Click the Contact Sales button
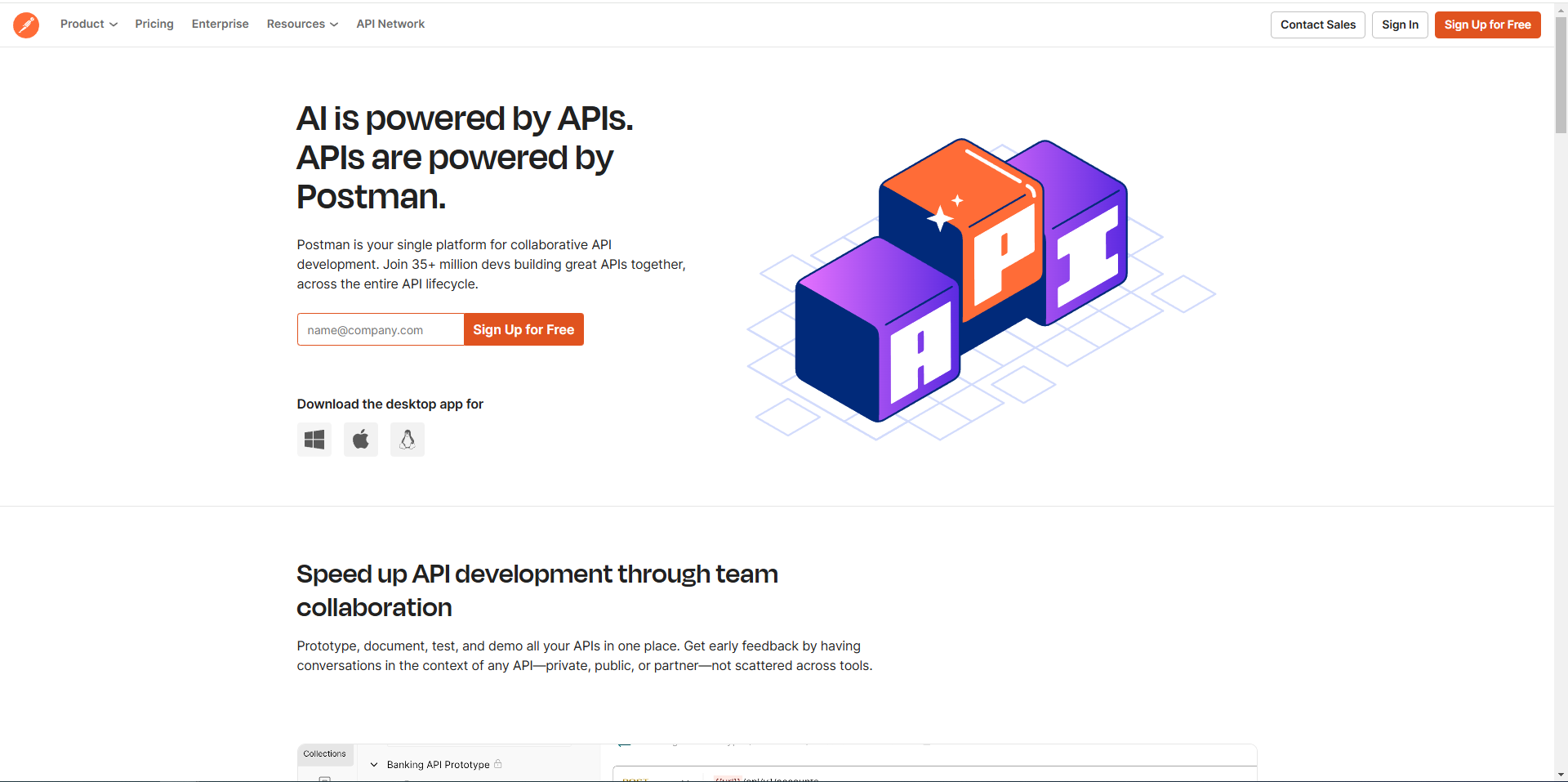 tap(1318, 25)
